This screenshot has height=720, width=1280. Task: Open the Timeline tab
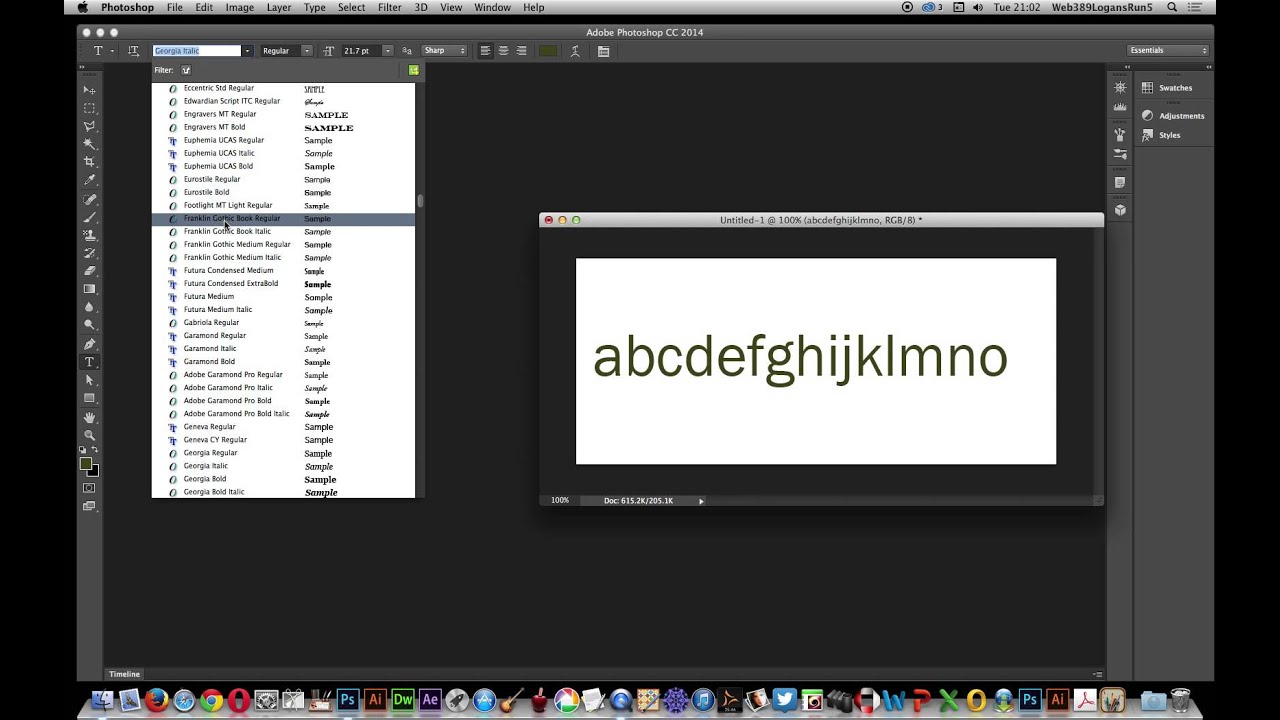125,674
